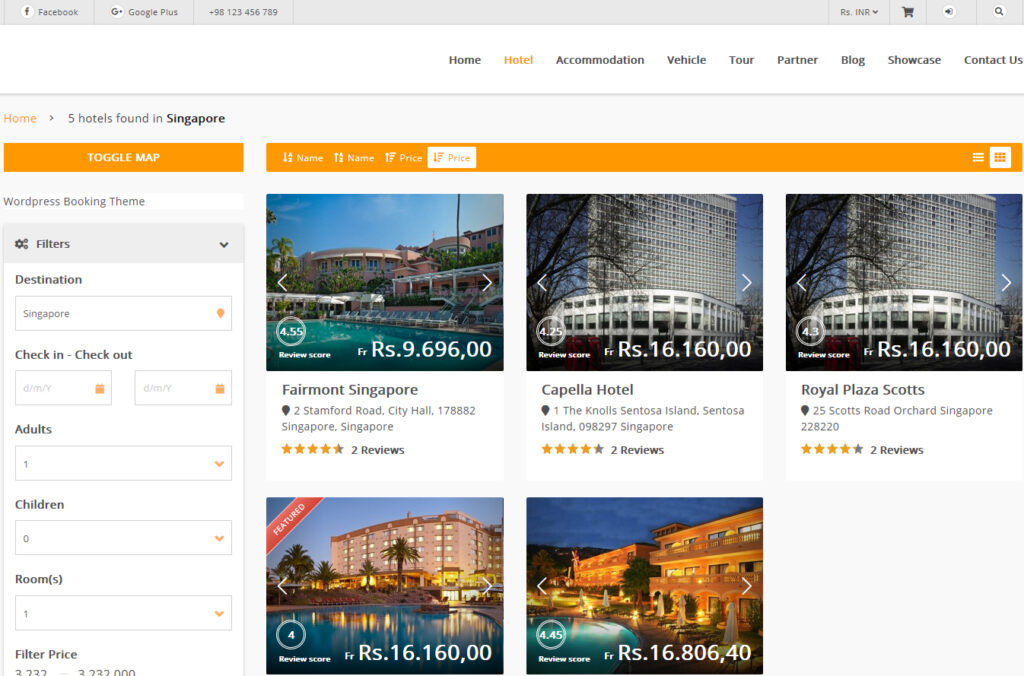This screenshot has width=1024, height=676.
Task: Open the Accommodation menu
Action: (x=600, y=59)
